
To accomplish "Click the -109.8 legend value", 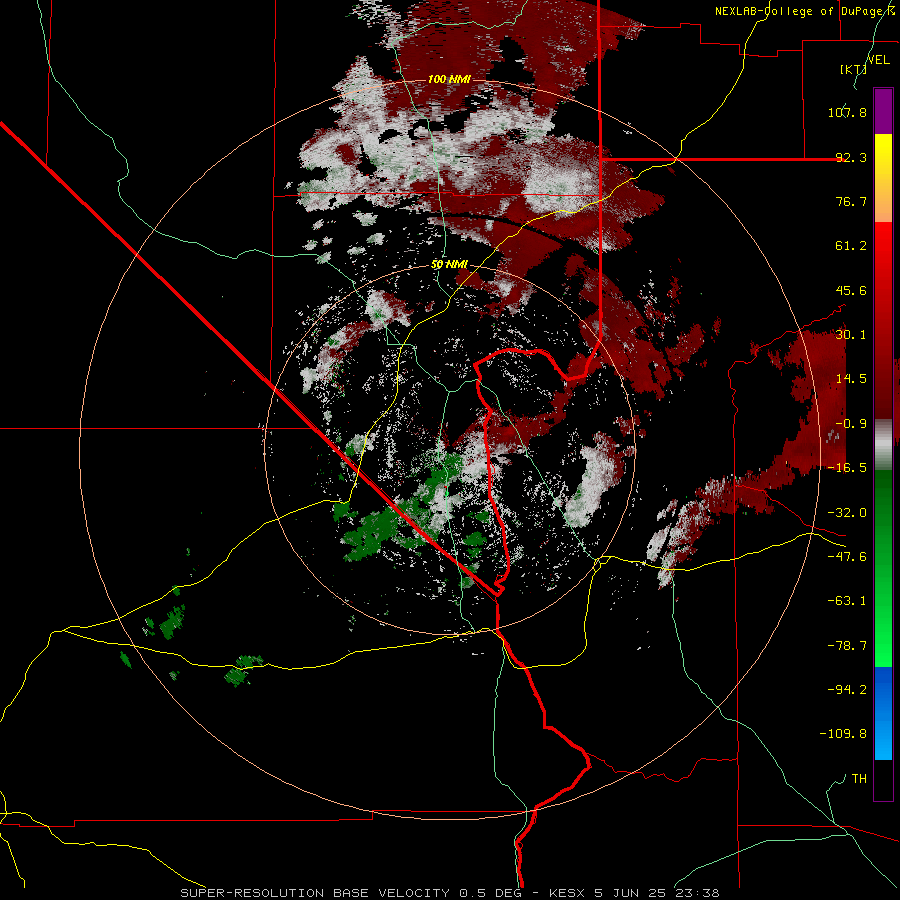I will pyautogui.click(x=843, y=734).
